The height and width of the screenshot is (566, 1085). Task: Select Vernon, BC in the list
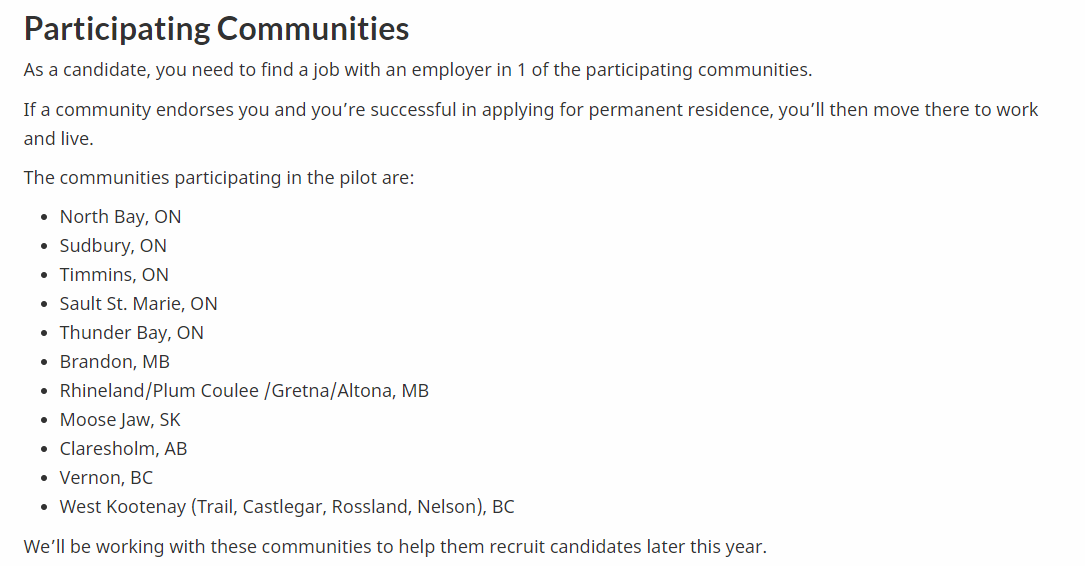(106, 478)
